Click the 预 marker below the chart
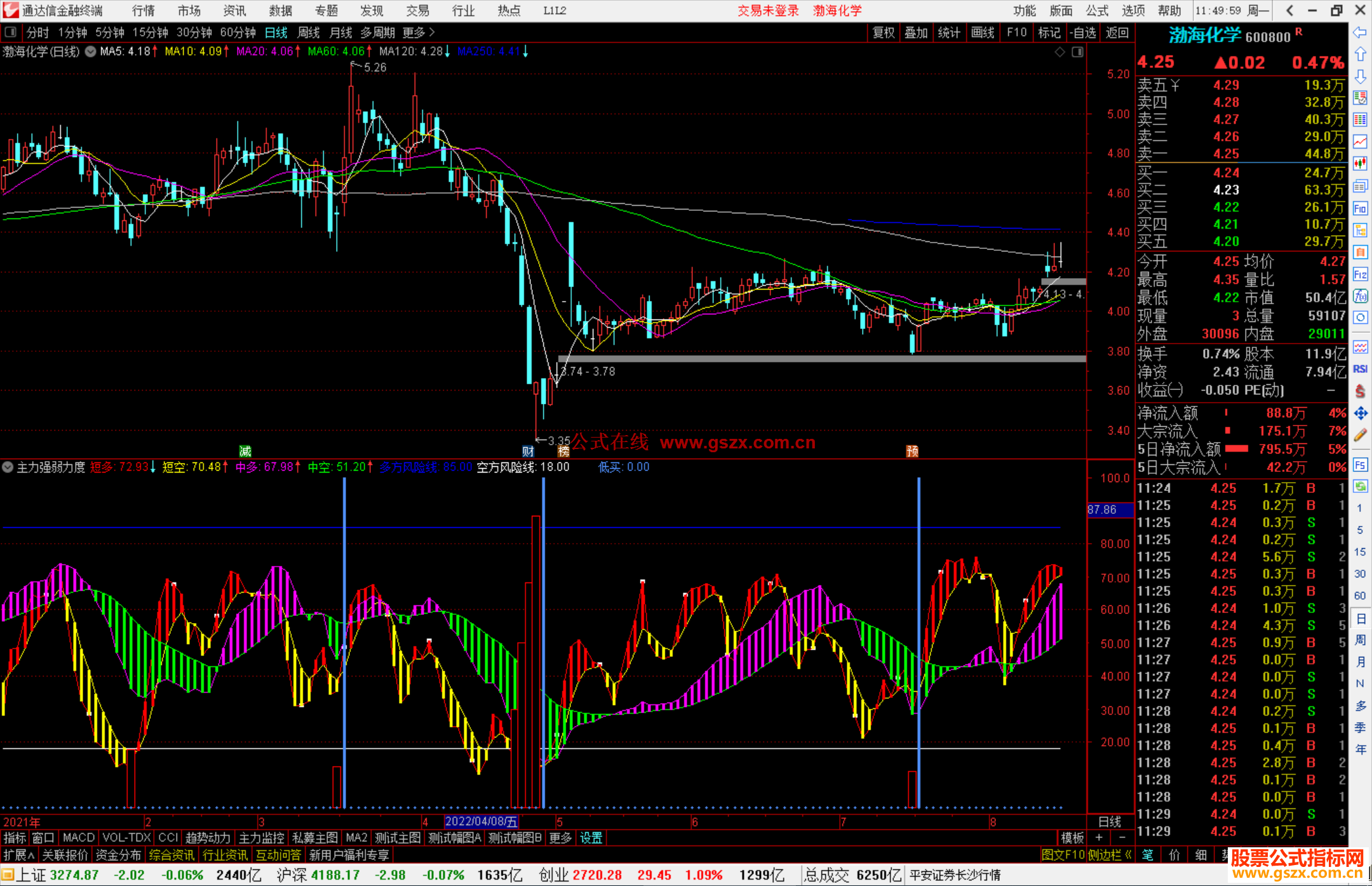Image resolution: width=1372 pixels, height=886 pixels. pos(912,452)
